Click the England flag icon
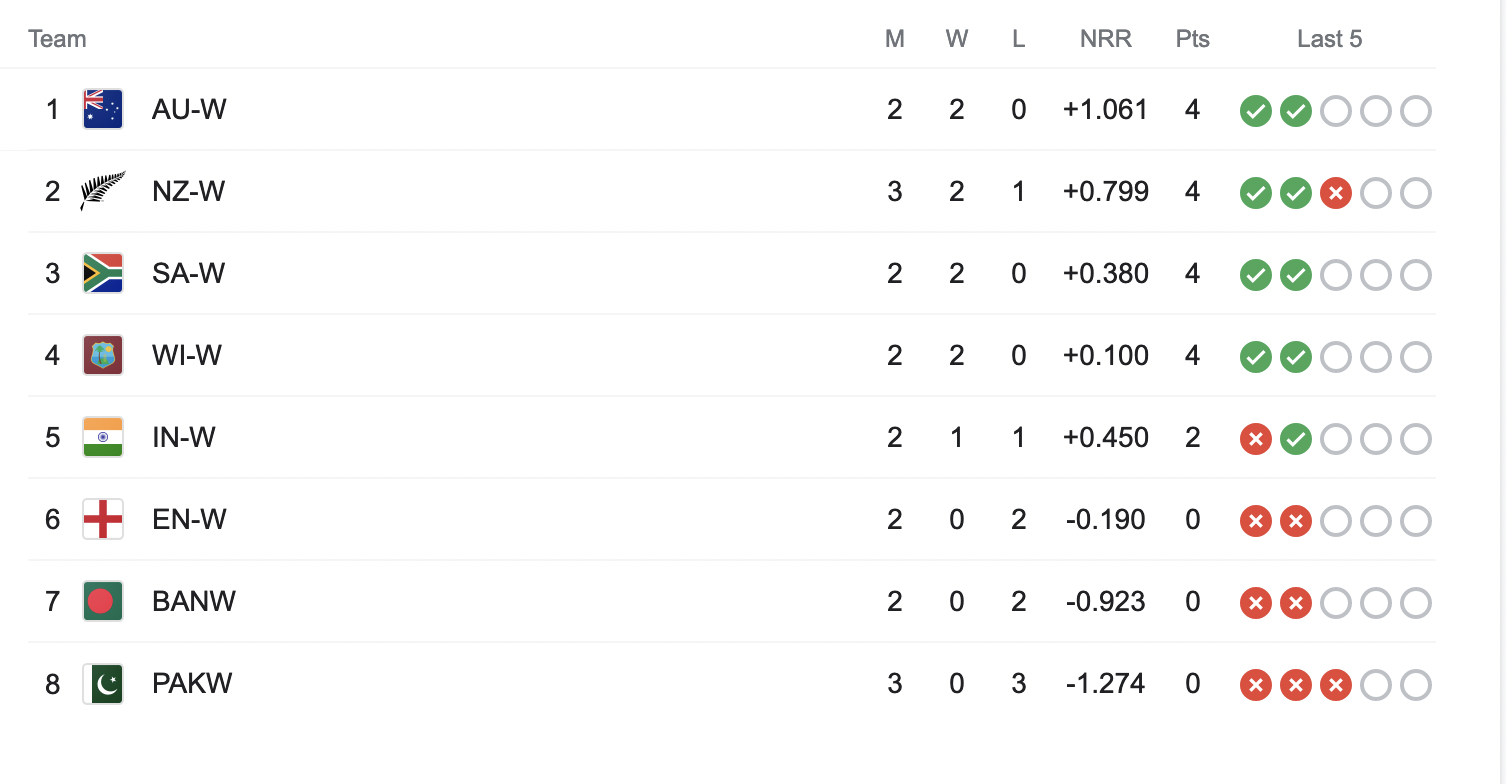 click(x=103, y=519)
